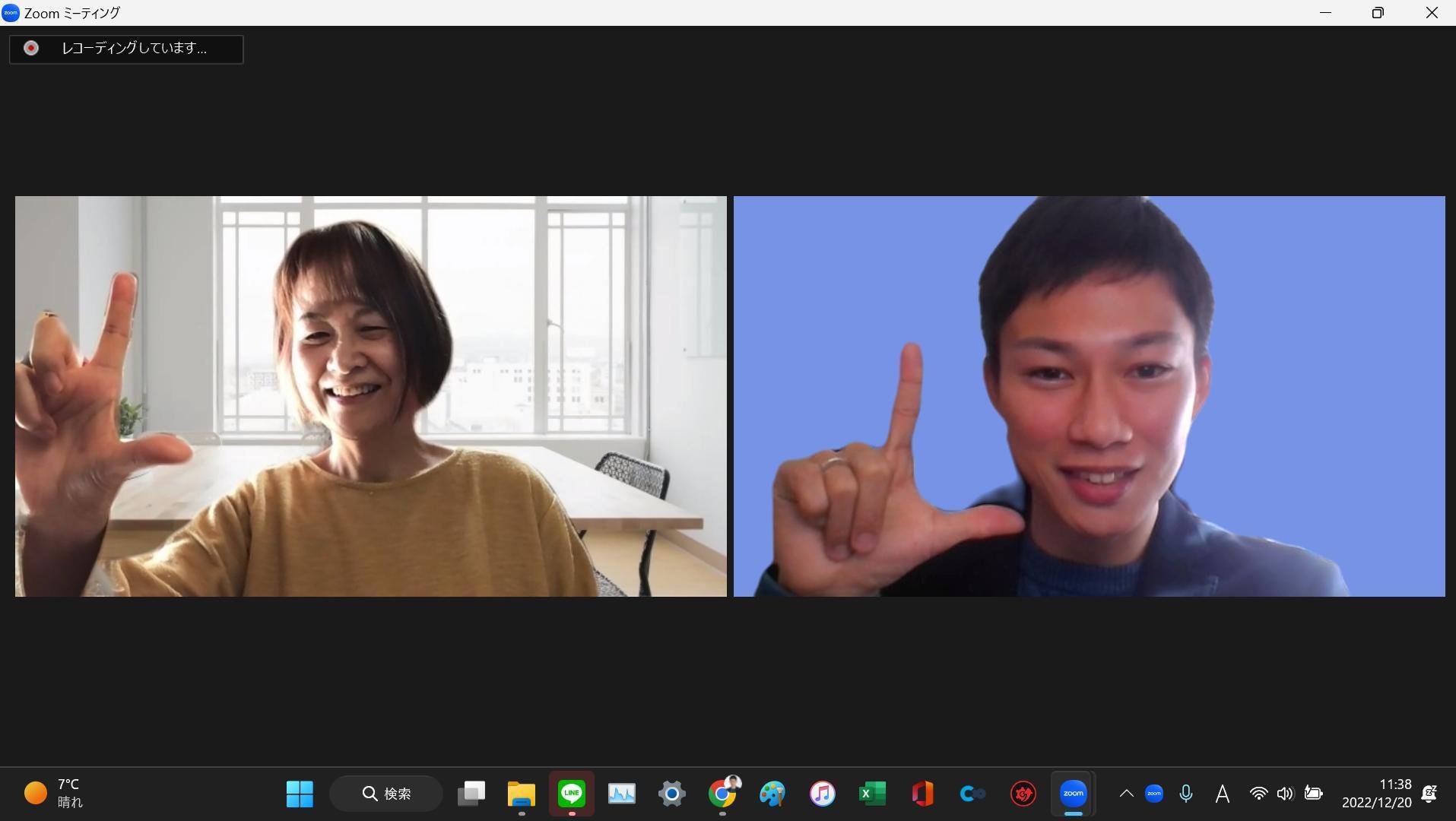Open the Paint palette app icon

click(x=772, y=794)
